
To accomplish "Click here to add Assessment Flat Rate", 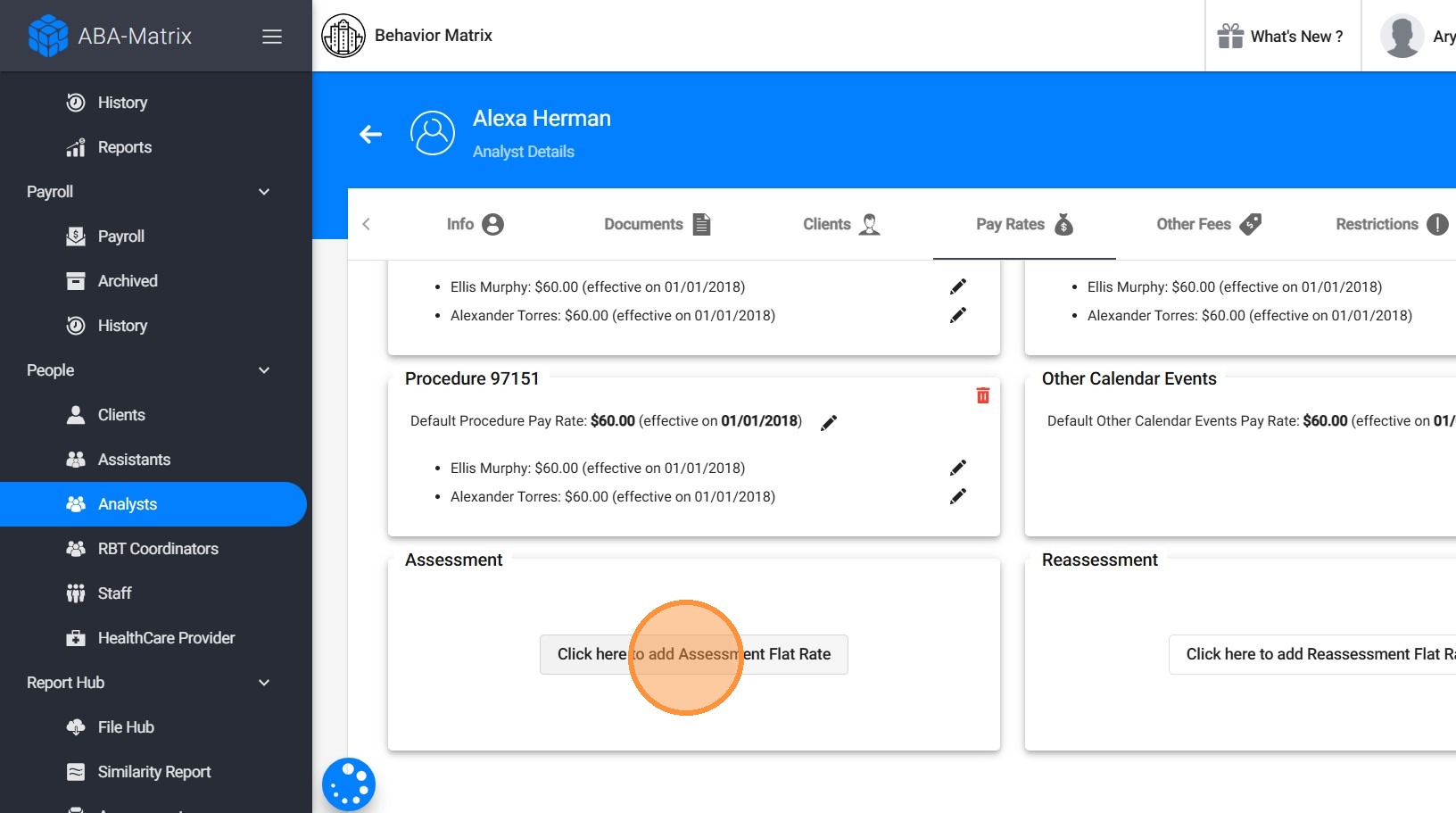I will pyautogui.click(x=694, y=654).
